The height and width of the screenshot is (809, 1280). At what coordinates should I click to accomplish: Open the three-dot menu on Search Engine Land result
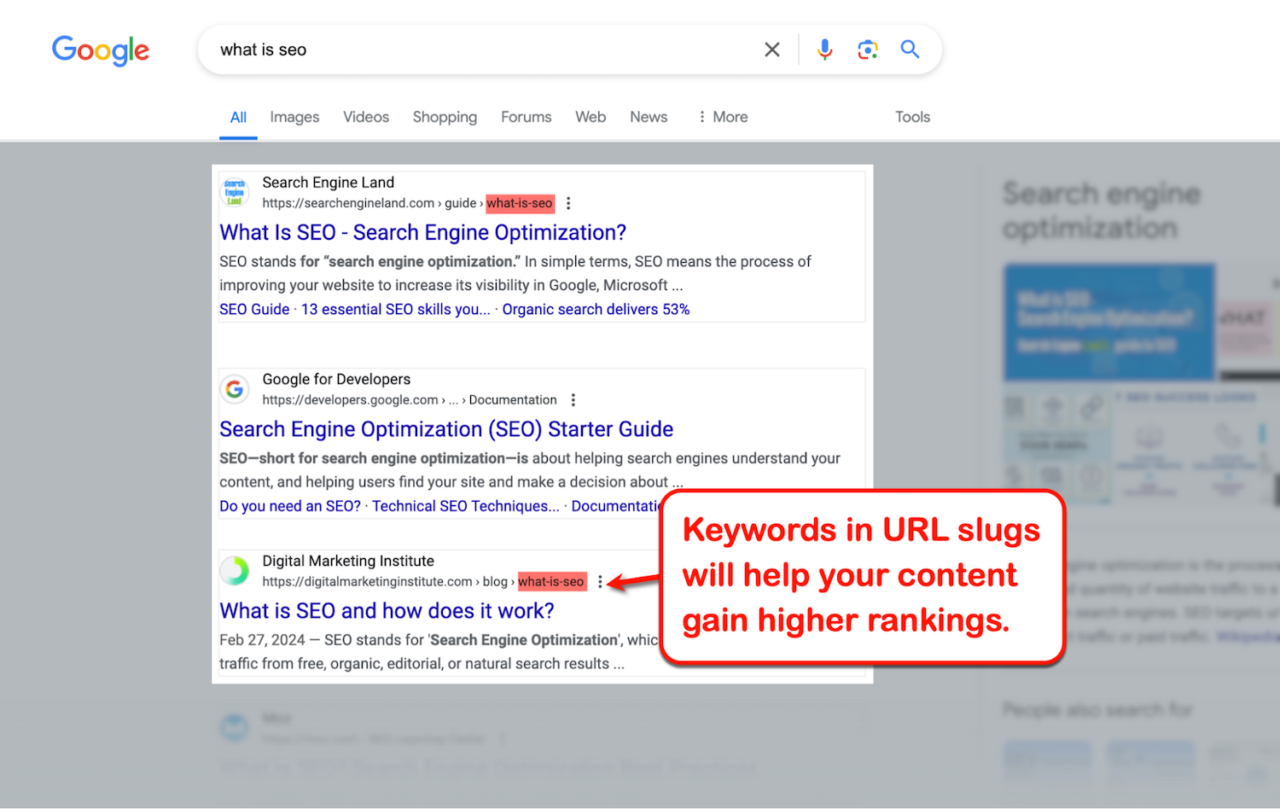click(568, 202)
